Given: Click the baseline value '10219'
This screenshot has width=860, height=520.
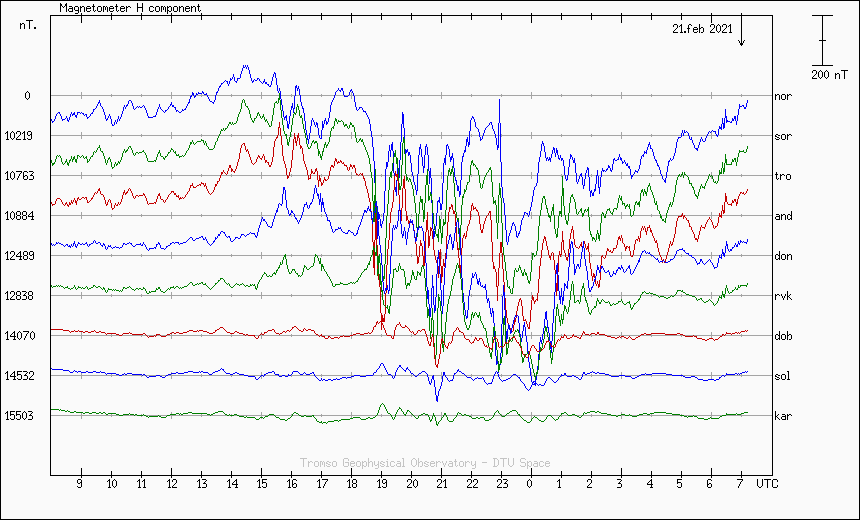Looking at the screenshot, I should tap(19, 135).
